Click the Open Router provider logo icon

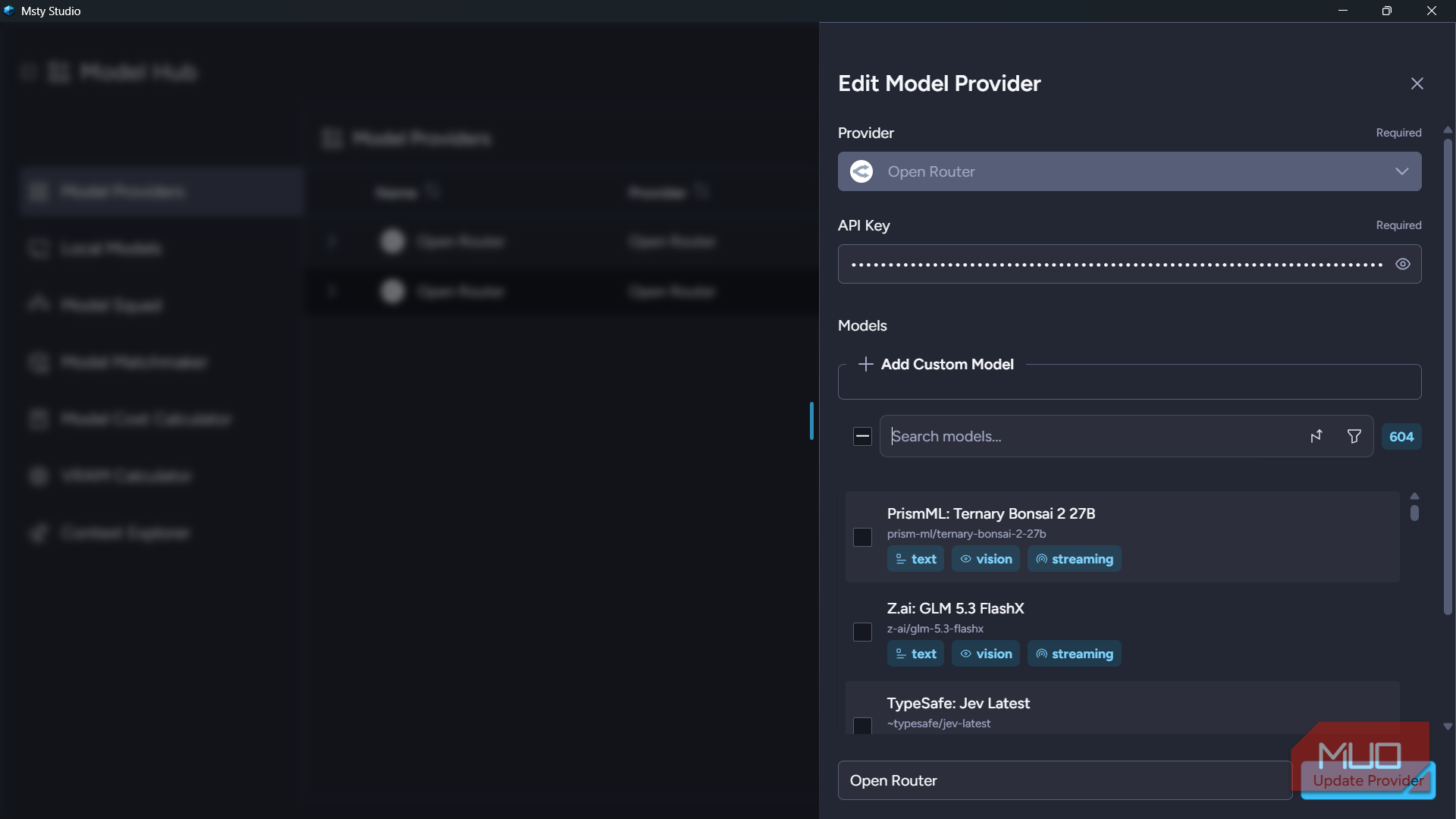tap(861, 171)
